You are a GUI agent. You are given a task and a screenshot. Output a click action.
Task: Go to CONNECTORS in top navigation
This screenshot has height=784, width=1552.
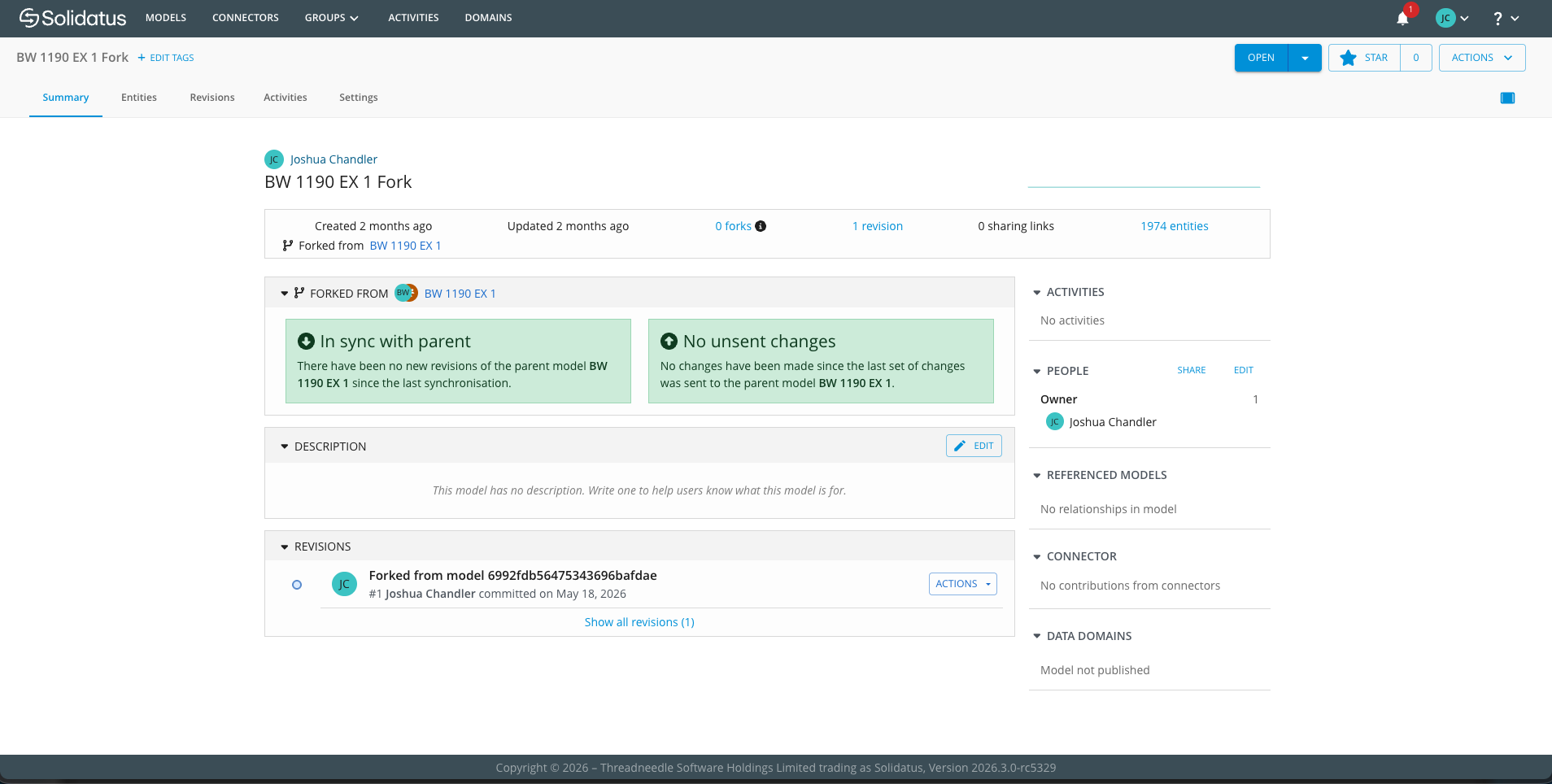coord(246,18)
